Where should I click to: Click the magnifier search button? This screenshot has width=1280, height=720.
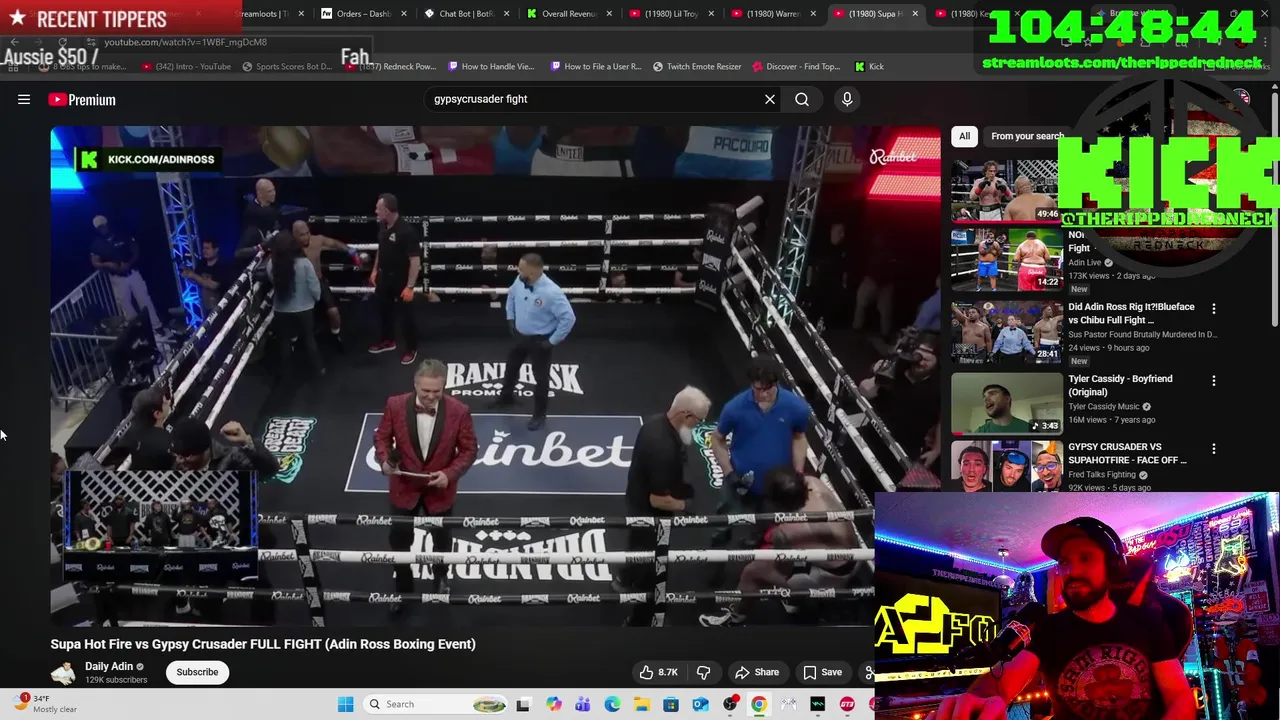click(802, 99)
